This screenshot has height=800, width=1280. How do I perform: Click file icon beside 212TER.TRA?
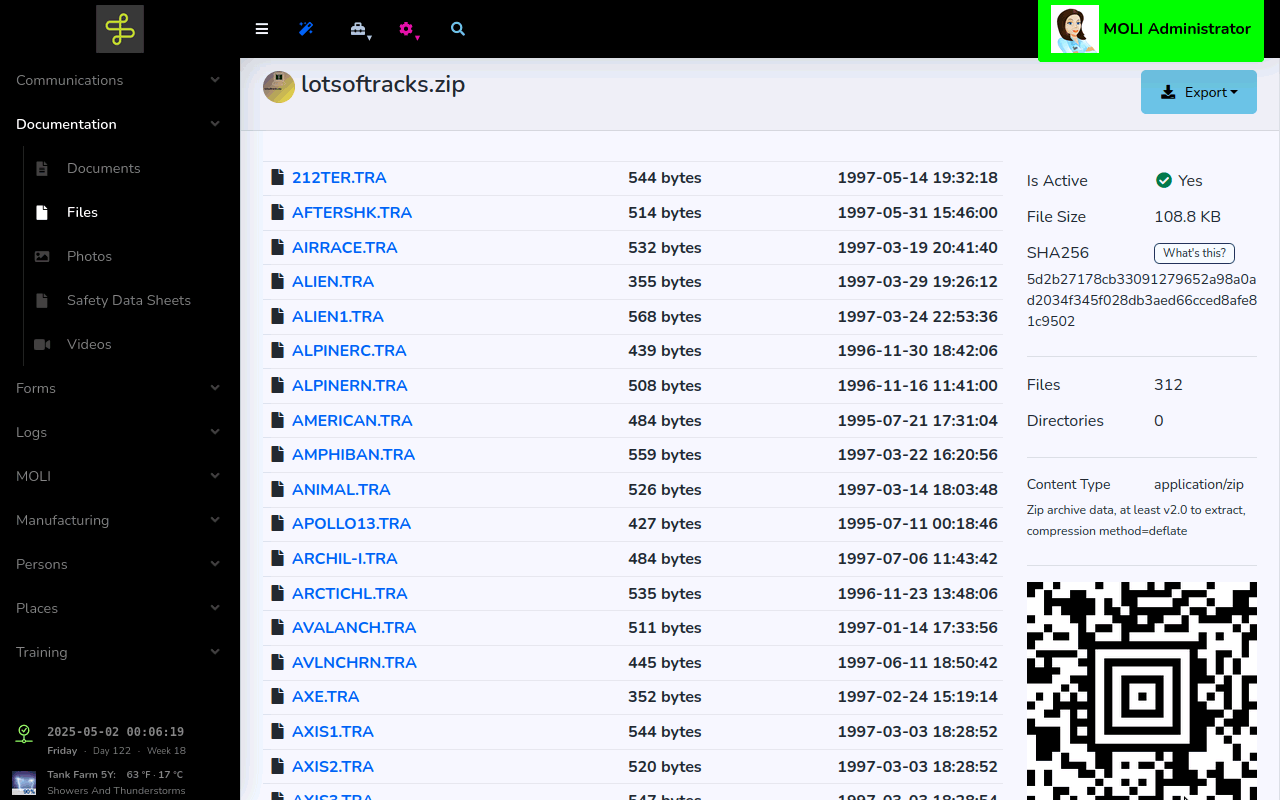tap(278, 178)
